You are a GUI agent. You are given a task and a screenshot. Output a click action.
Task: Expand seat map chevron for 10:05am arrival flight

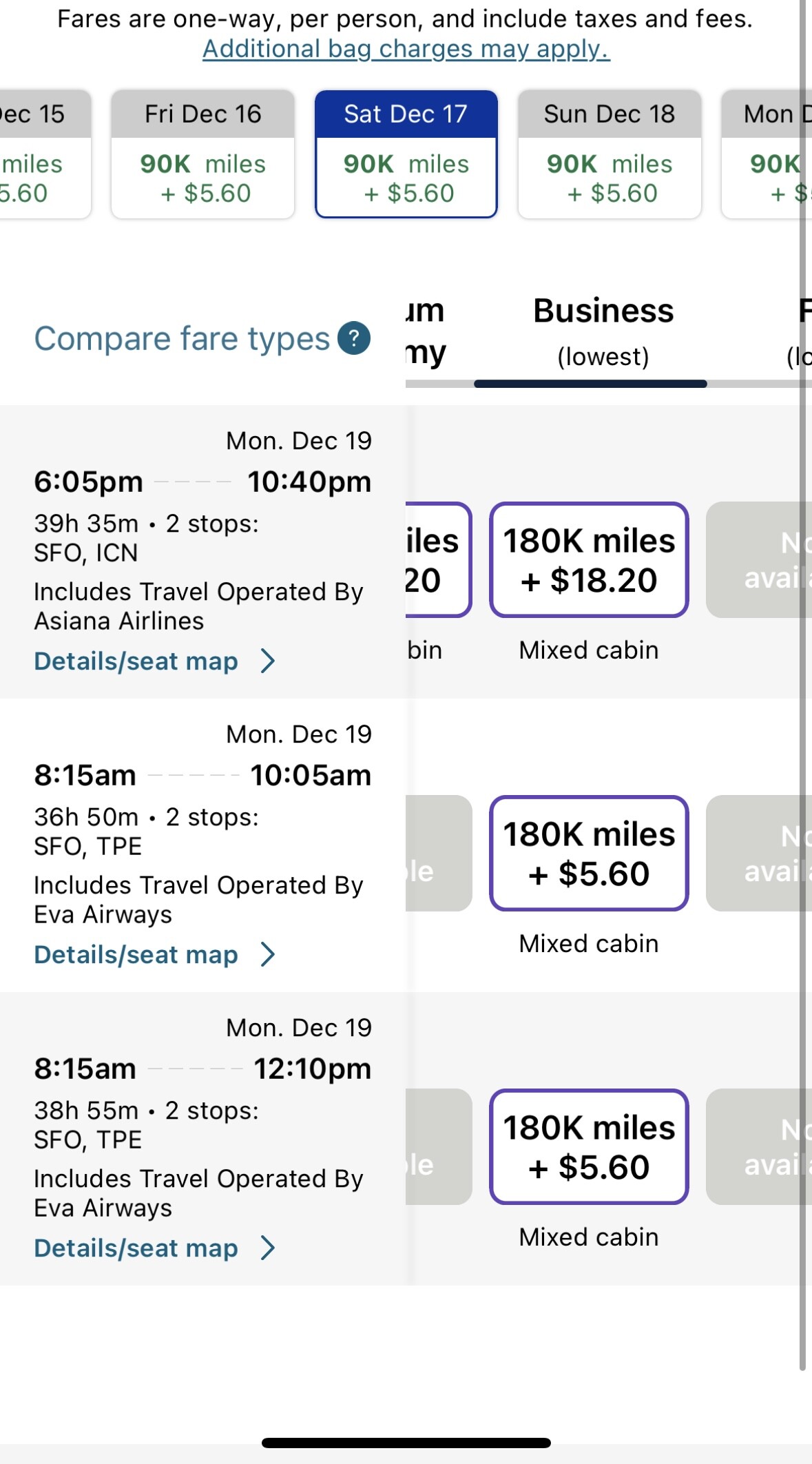click(x=268, y=955)
